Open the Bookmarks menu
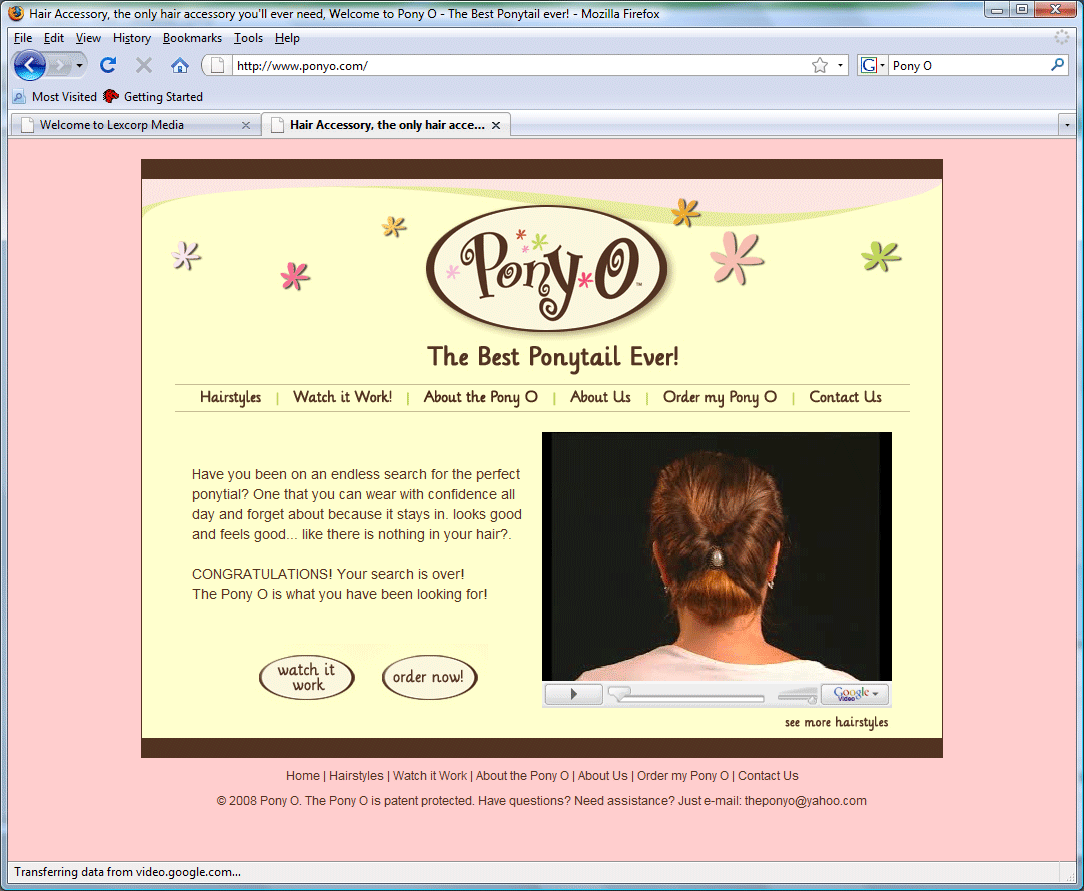This screenshot has width=1084, height=891. [x=192, y=38]
